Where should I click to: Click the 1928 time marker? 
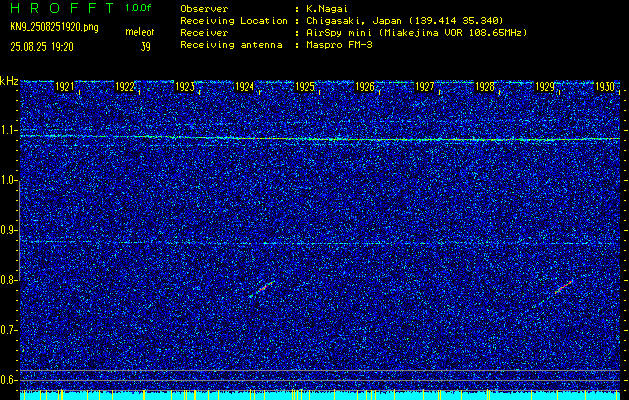point(485,87)
